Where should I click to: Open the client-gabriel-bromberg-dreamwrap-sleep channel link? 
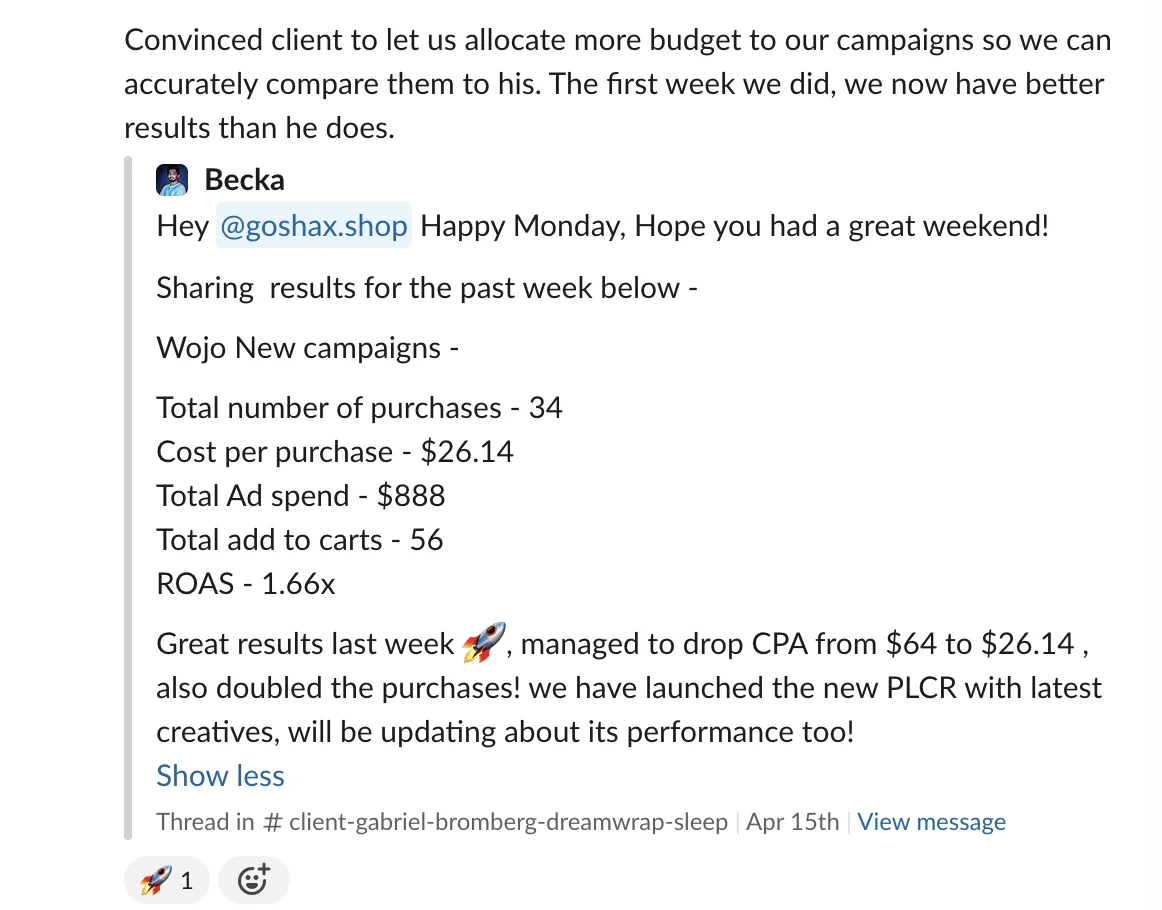[508, 822]
